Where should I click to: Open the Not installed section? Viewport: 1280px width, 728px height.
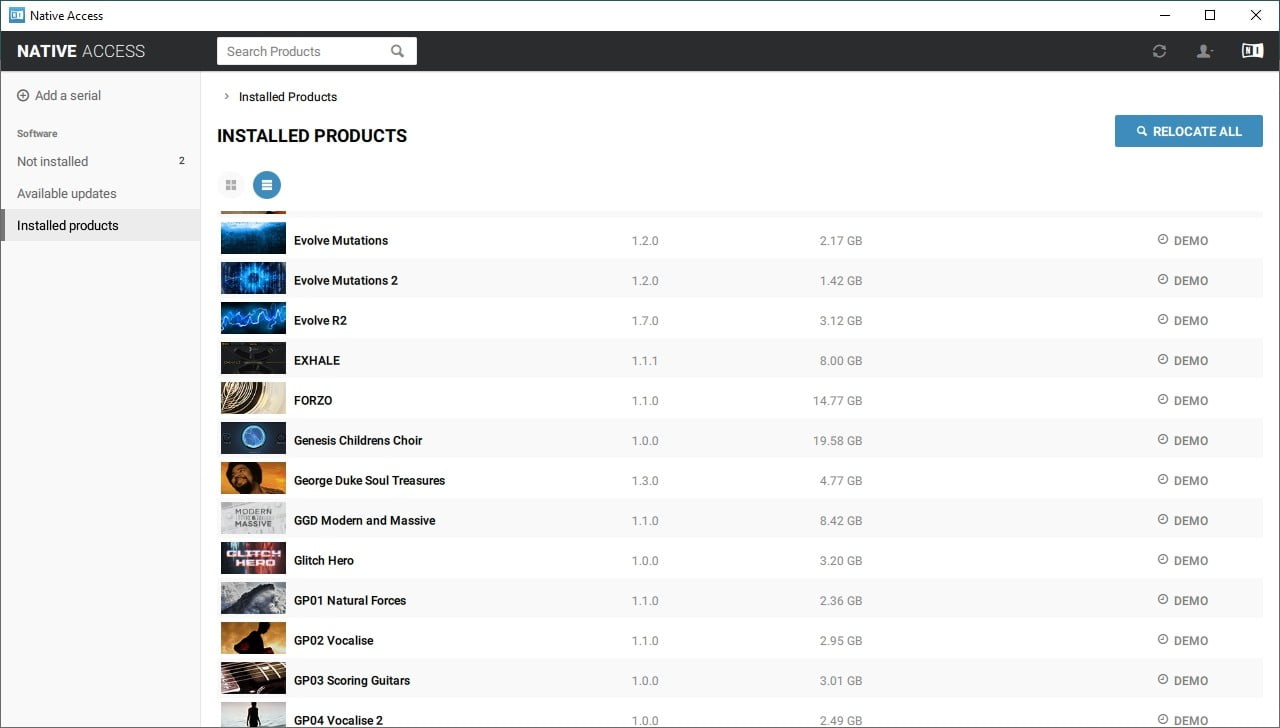100,161
